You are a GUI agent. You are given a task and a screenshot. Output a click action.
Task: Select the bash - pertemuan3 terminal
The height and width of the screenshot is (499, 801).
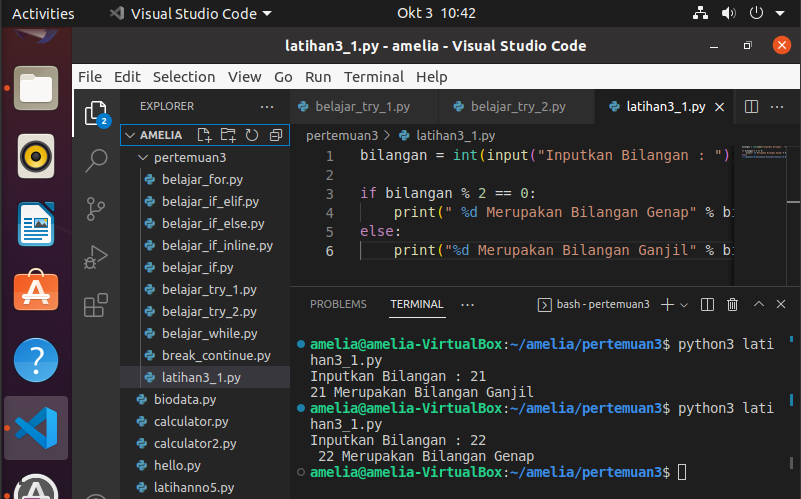594,304
